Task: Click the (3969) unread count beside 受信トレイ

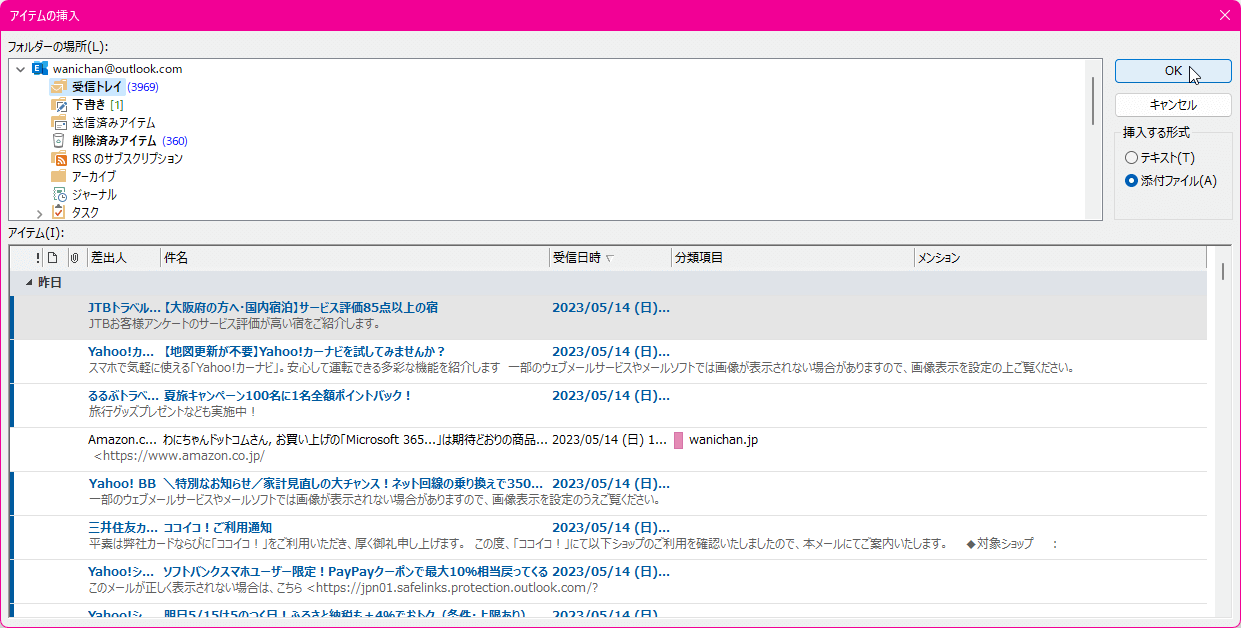Action: click(x=143, y=87)
